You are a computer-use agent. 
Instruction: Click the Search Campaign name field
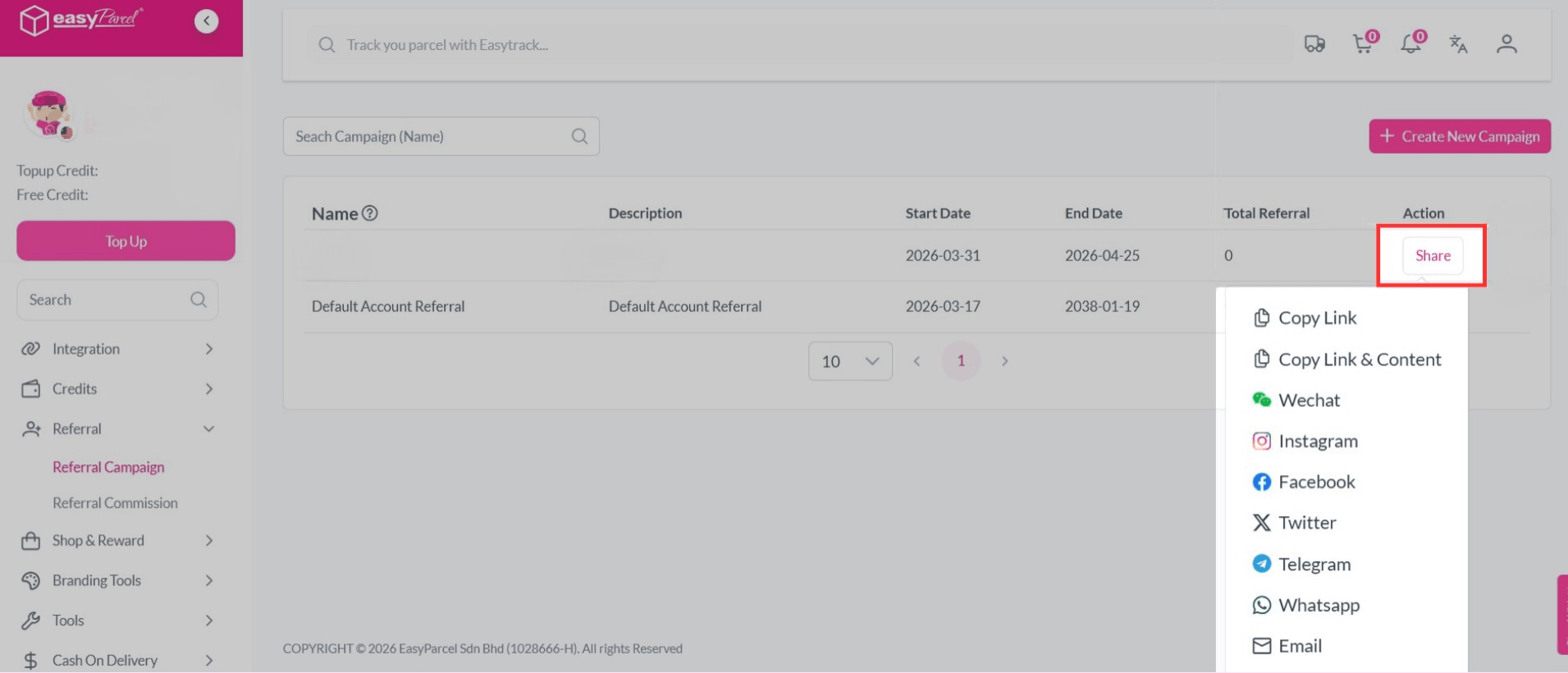click(x=427, y=136)
